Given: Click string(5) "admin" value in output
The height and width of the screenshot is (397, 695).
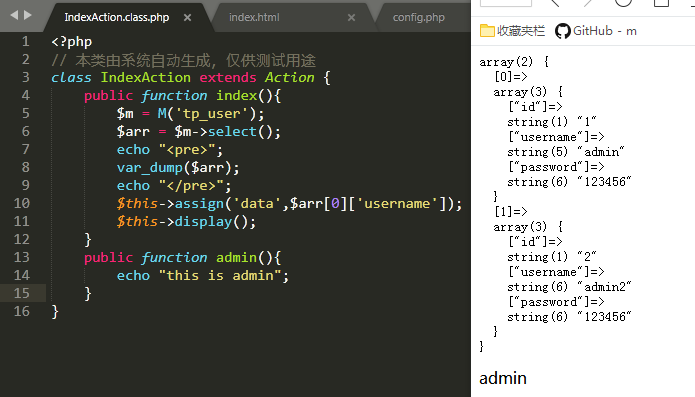Looking at the screenshot, I should click(566, 152).
